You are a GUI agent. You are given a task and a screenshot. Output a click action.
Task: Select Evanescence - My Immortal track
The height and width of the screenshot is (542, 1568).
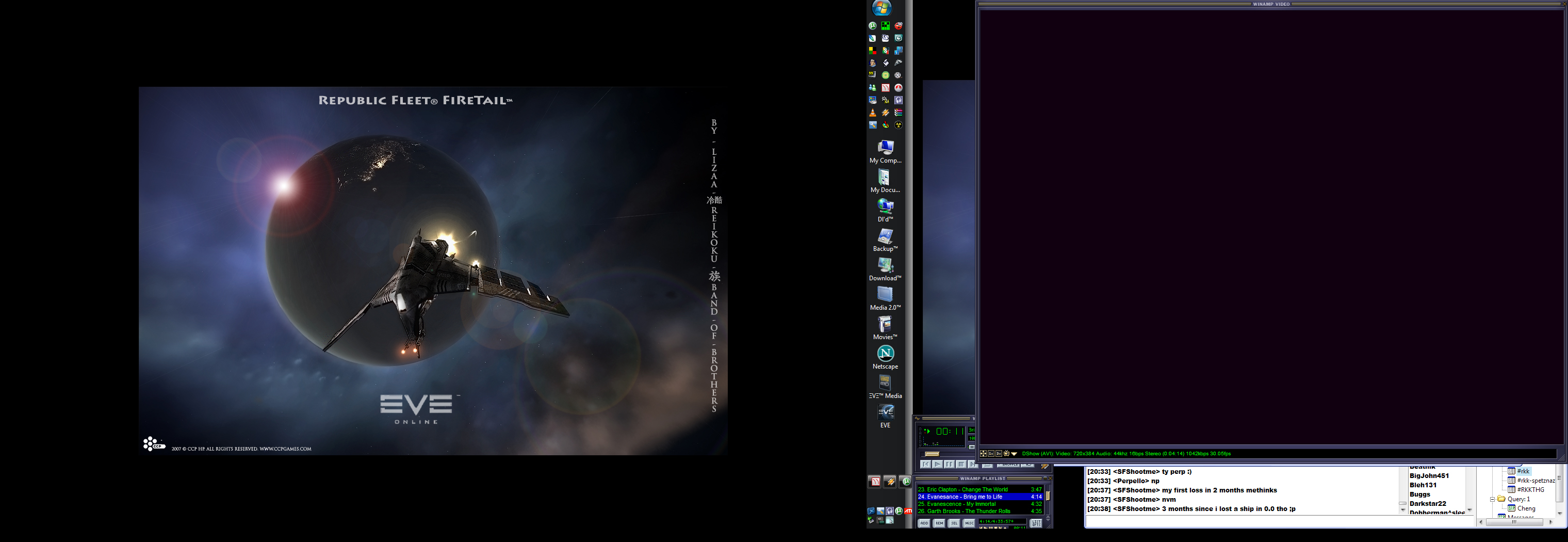(980, 504)
